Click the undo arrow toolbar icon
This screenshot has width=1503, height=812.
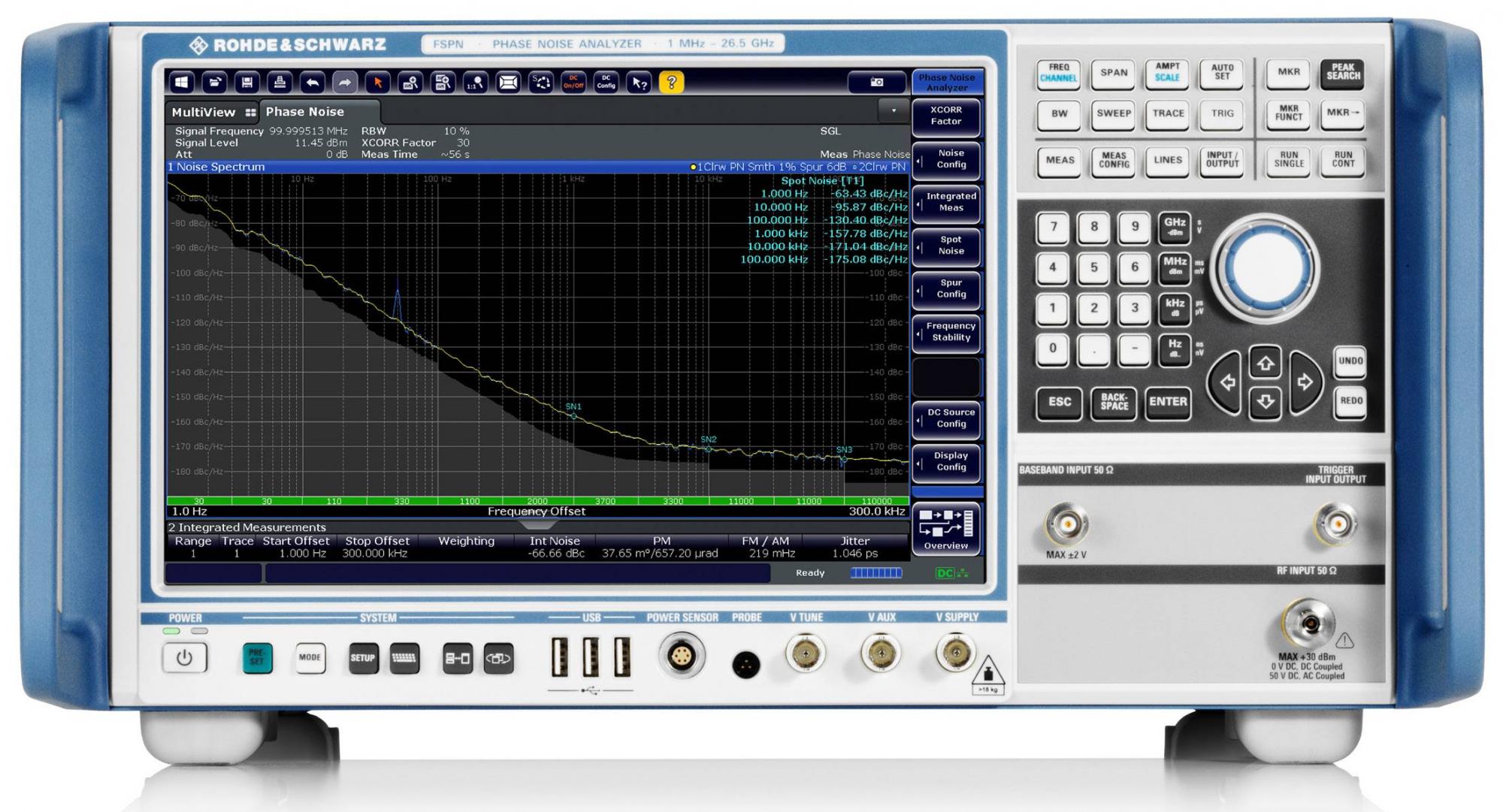tap(313, 83)
